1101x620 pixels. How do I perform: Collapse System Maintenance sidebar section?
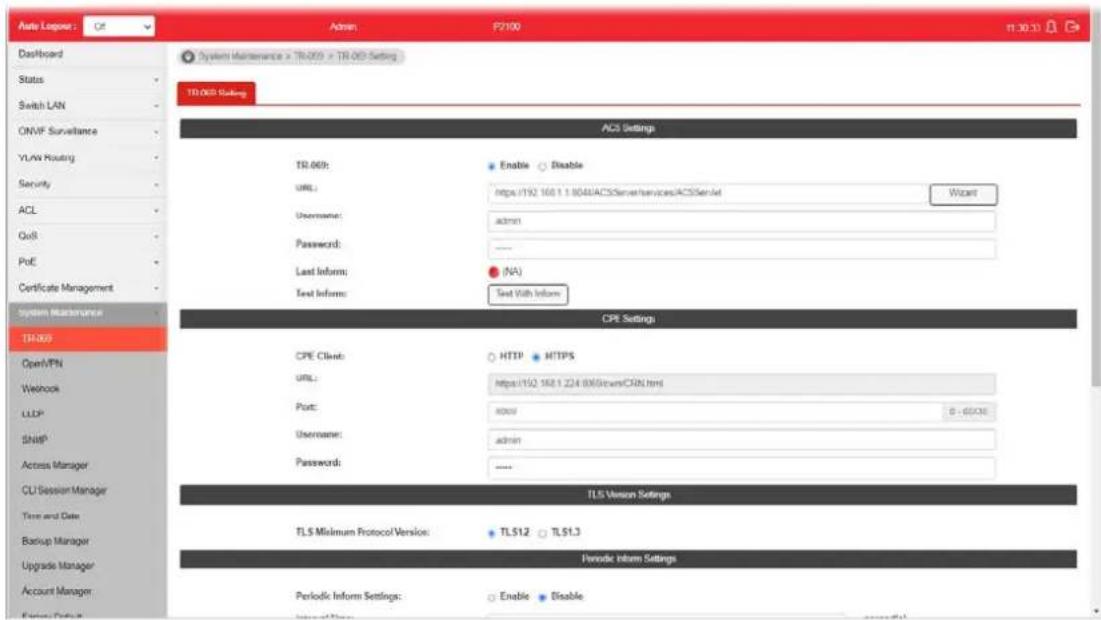(x=88, y=312)
